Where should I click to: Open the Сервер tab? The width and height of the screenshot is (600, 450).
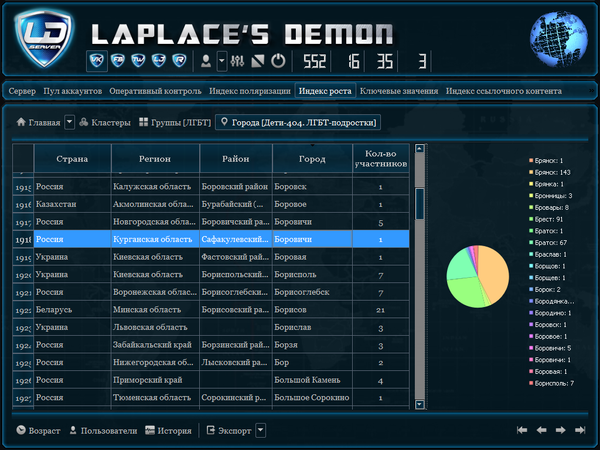point(22,91)
